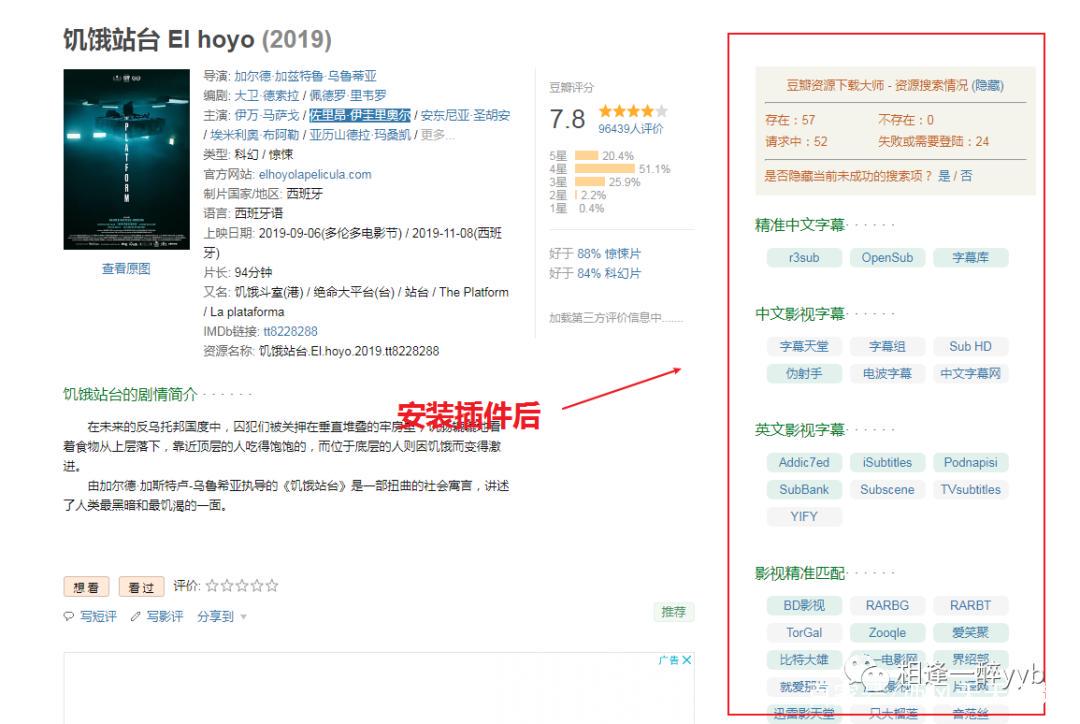The width and height of the screenshot is (1080, 724).
Task: Choose 是 to hide failed searches
Action: tap(944, 176)
